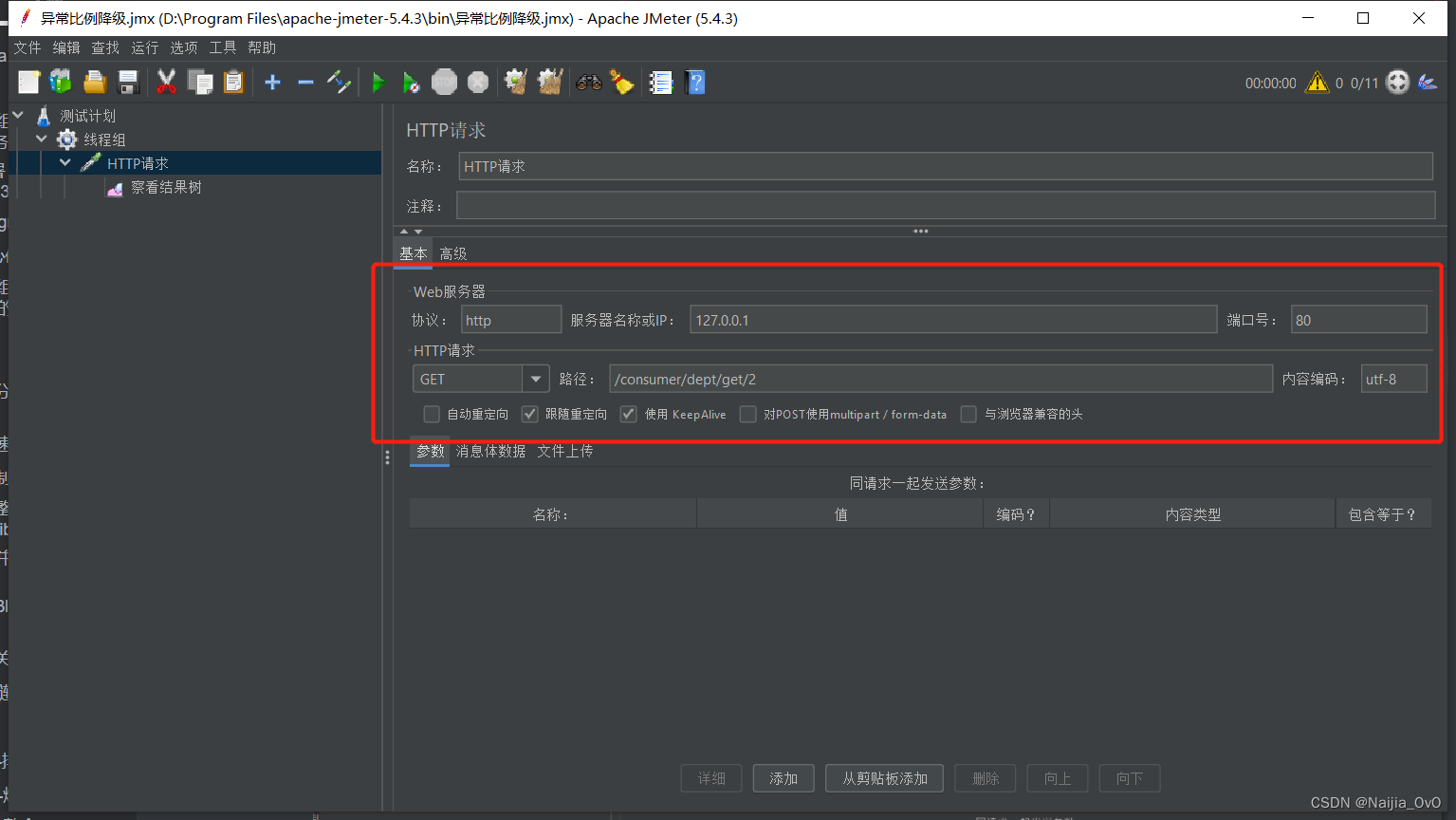Click the 添加 button
1456x820 pixels.
coord(783,778)
